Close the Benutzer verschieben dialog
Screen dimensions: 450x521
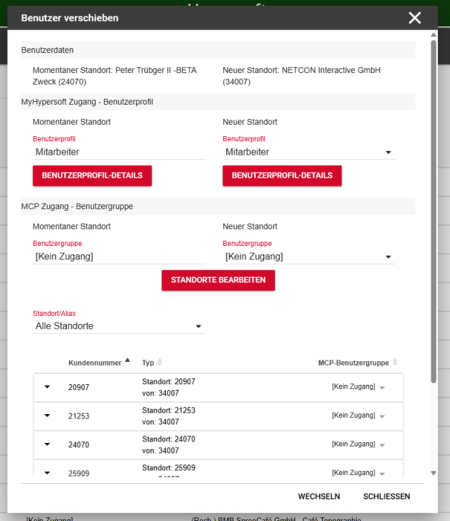coord(415,18)
